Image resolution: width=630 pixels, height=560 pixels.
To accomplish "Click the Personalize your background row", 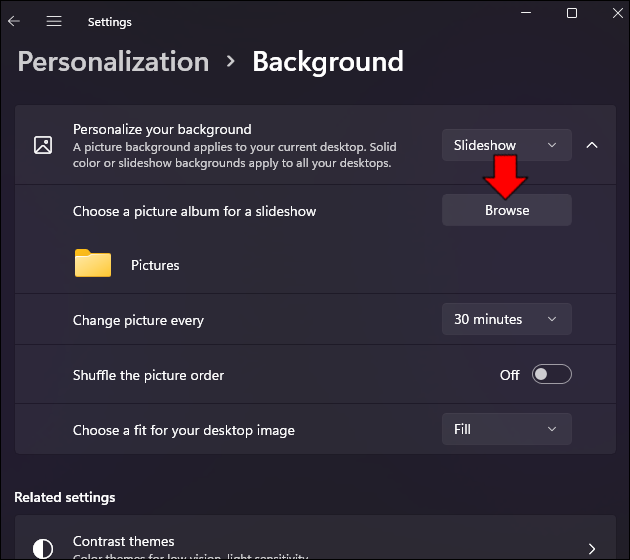I will [240, 145].
